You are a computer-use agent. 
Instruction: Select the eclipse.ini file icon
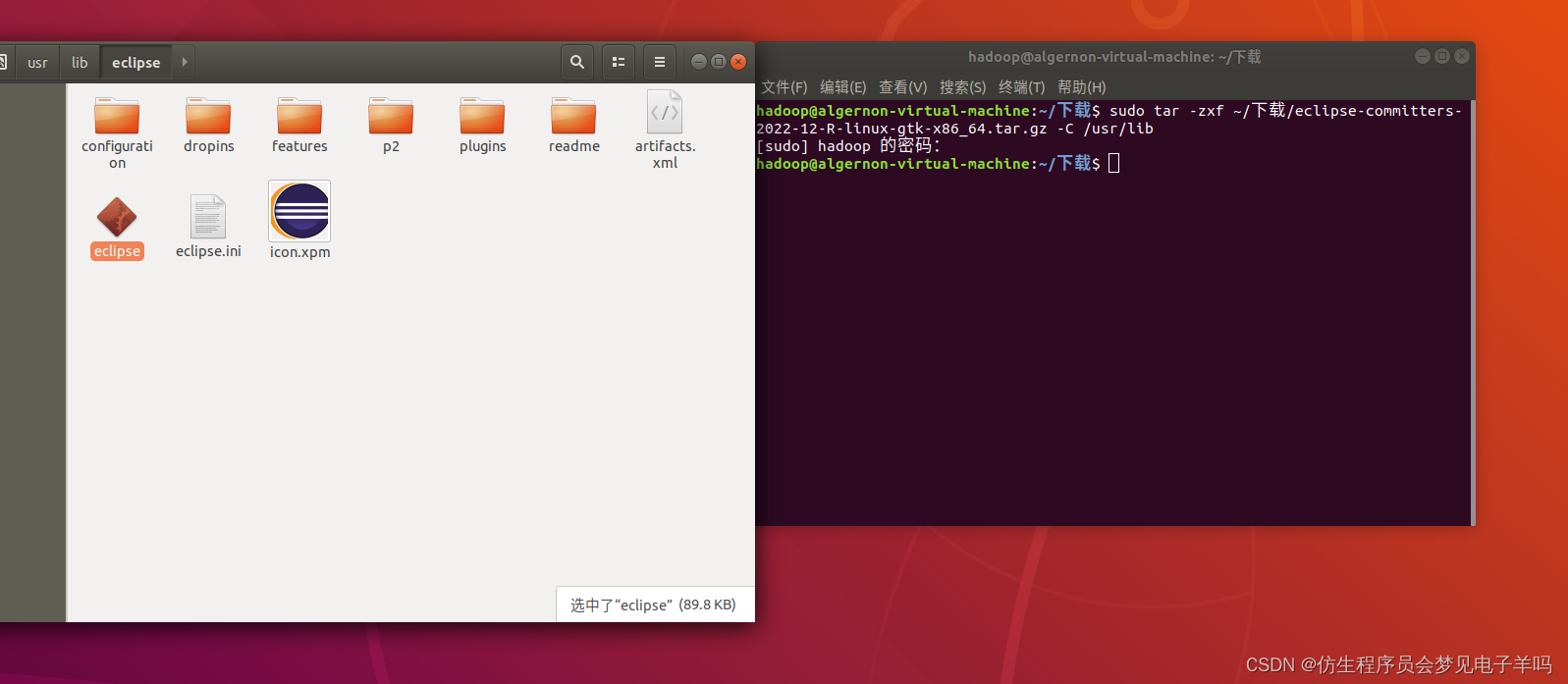tap(208, 216)
